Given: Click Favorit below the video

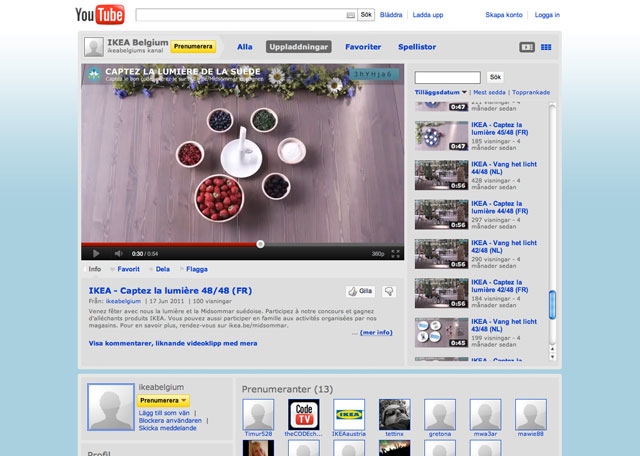Looking at the screenshot, I should tap(128, 269).
